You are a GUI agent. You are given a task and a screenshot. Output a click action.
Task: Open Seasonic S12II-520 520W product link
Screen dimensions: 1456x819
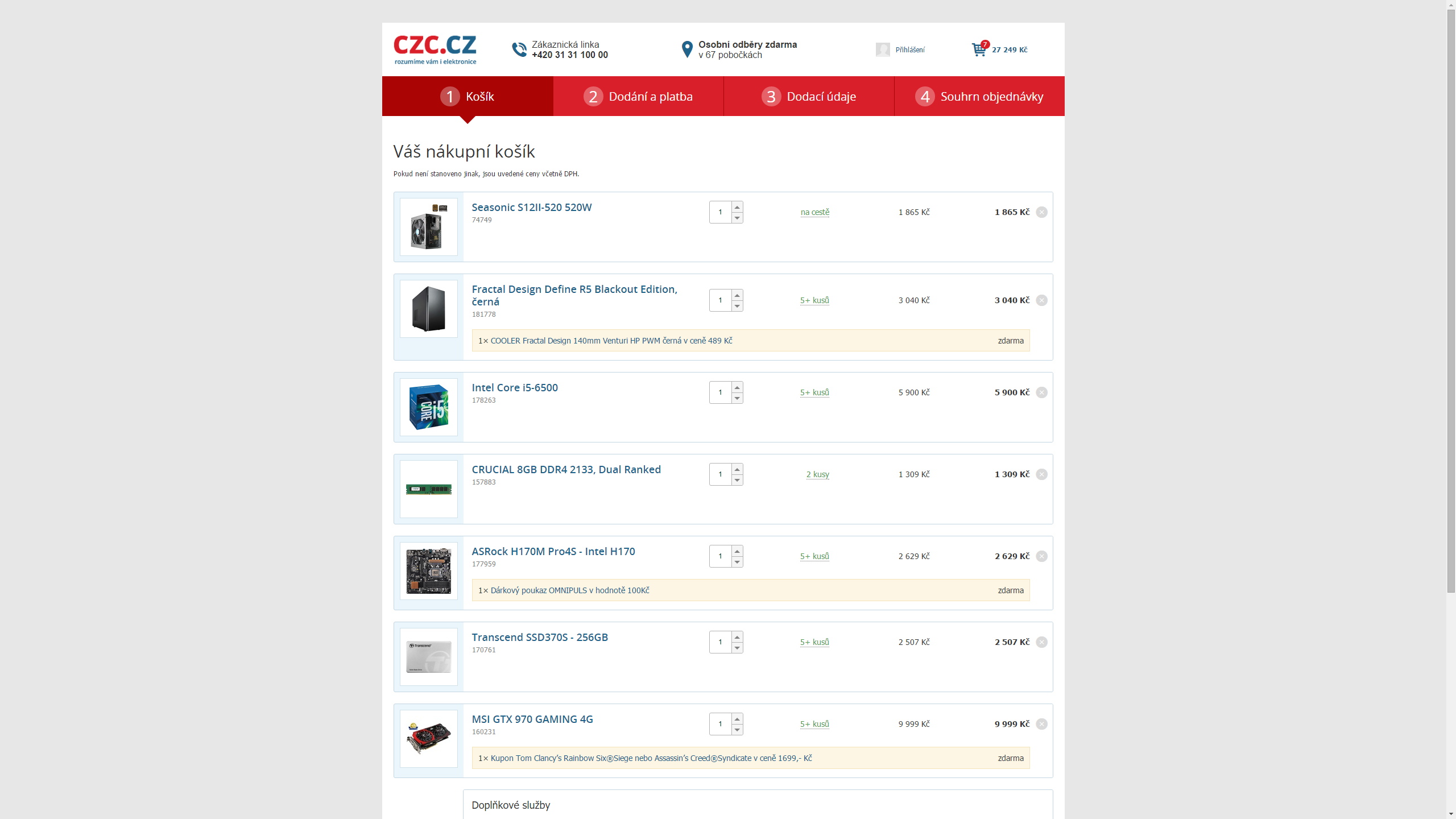click(x=532, y=207)
